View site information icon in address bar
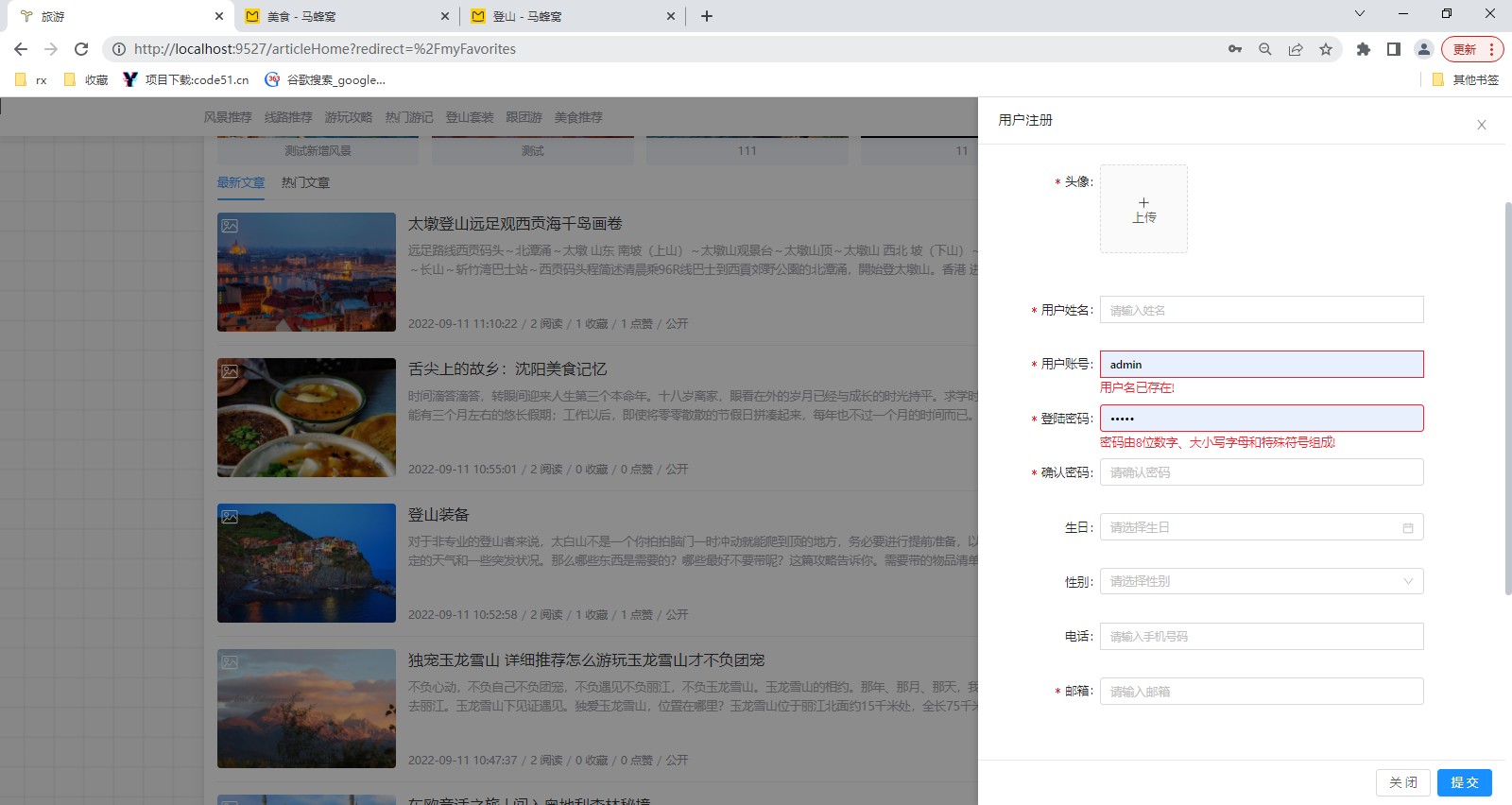This screenshot has height=805, width=1512. pyautogui.click(x=119, y=49)
